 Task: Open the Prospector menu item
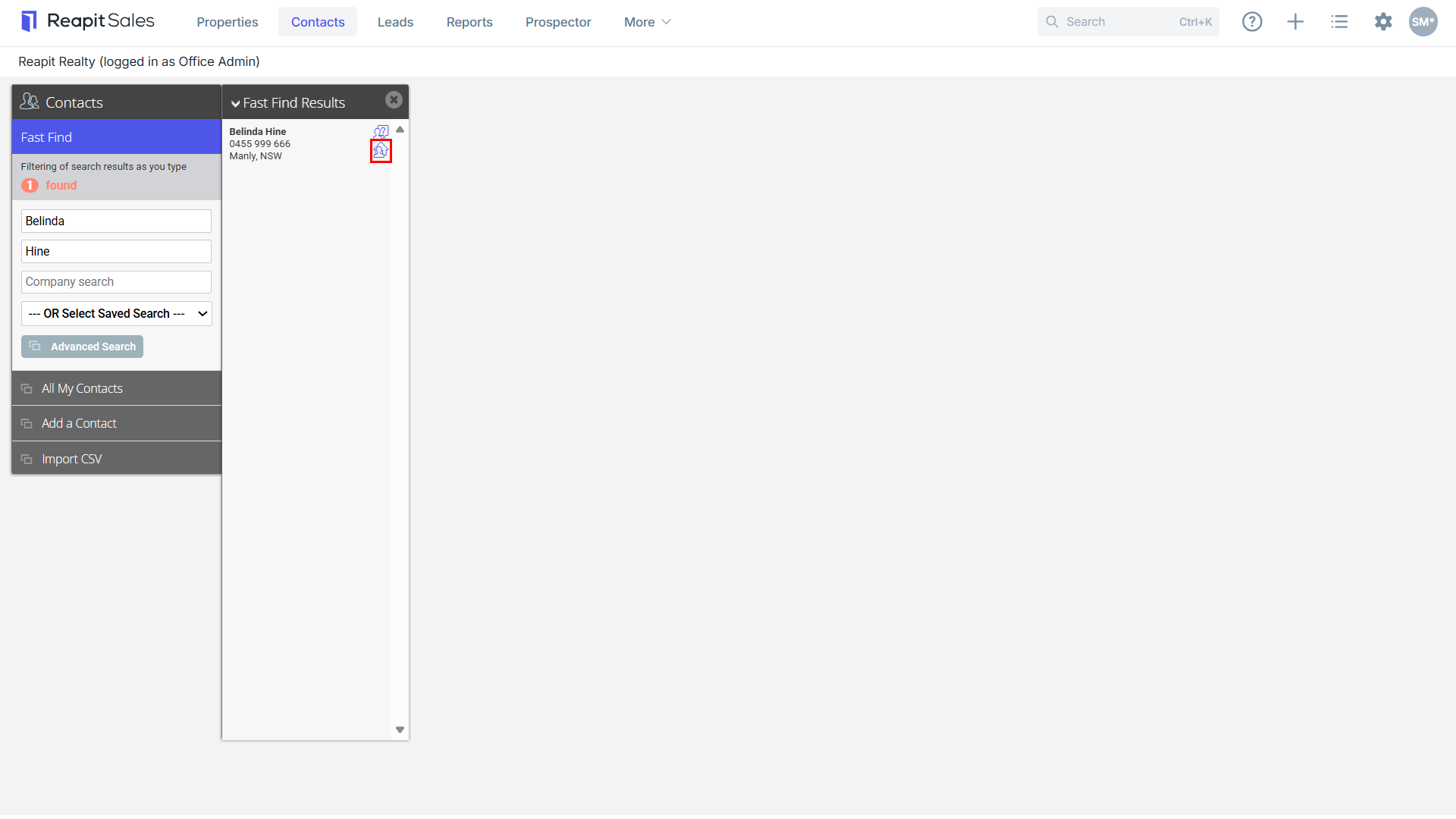pos(558,22)
